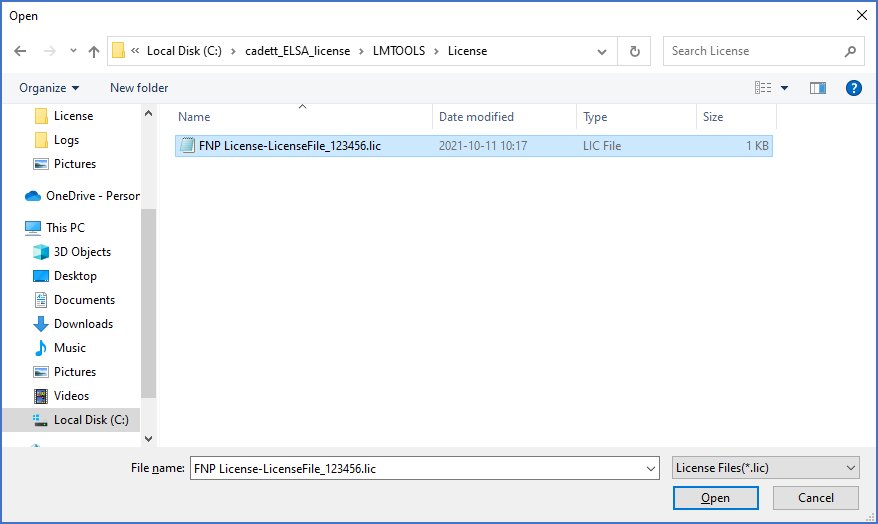
Task: Open the Organize menu
Action: (x=49, y=88)
